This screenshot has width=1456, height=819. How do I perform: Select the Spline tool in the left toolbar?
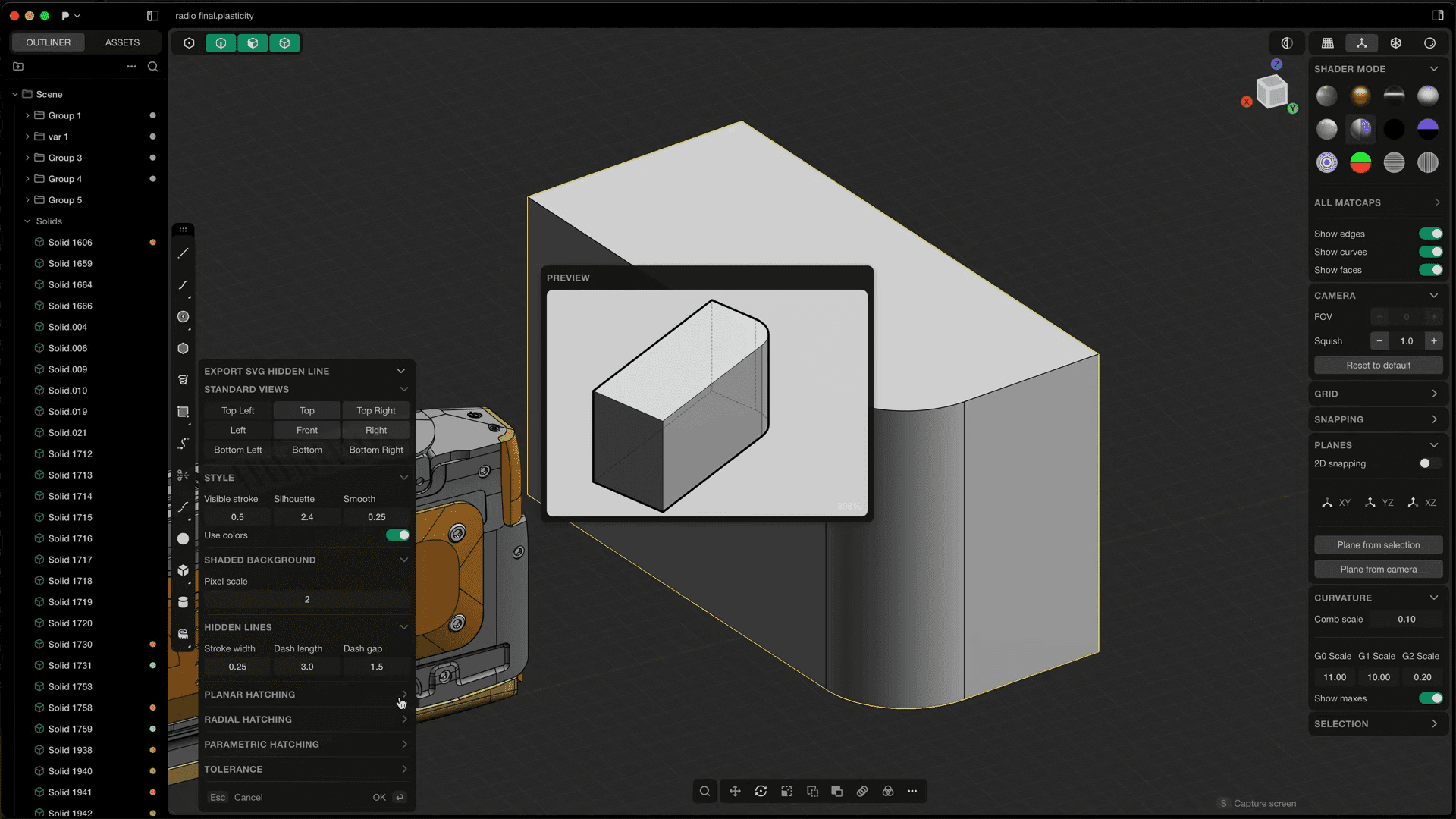pos(183,286)
